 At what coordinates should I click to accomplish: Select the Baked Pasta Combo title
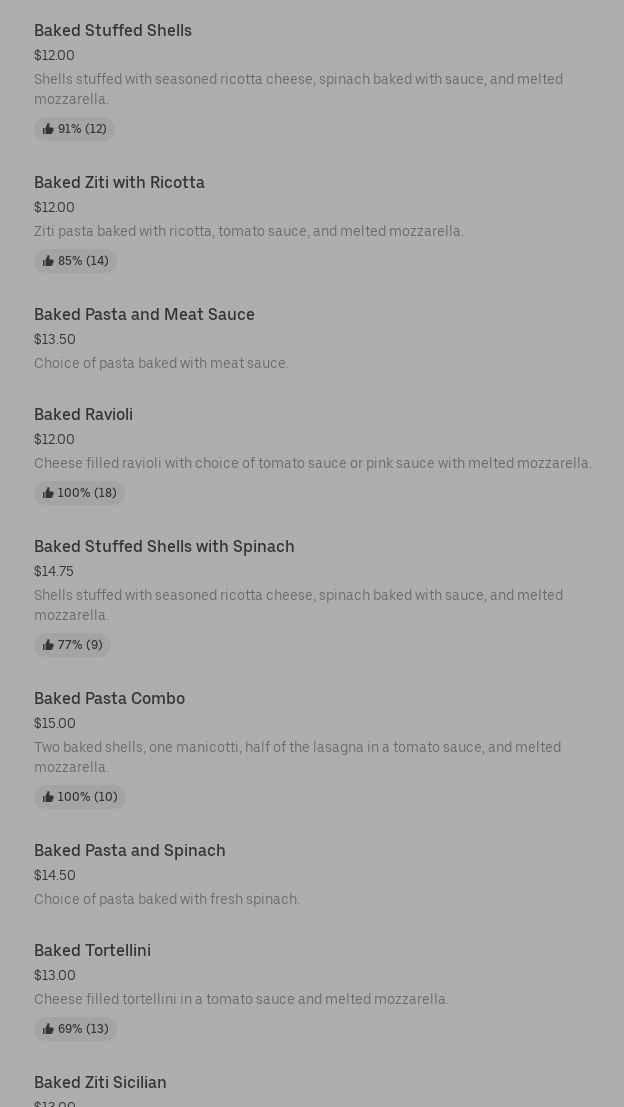pos(109,699)
